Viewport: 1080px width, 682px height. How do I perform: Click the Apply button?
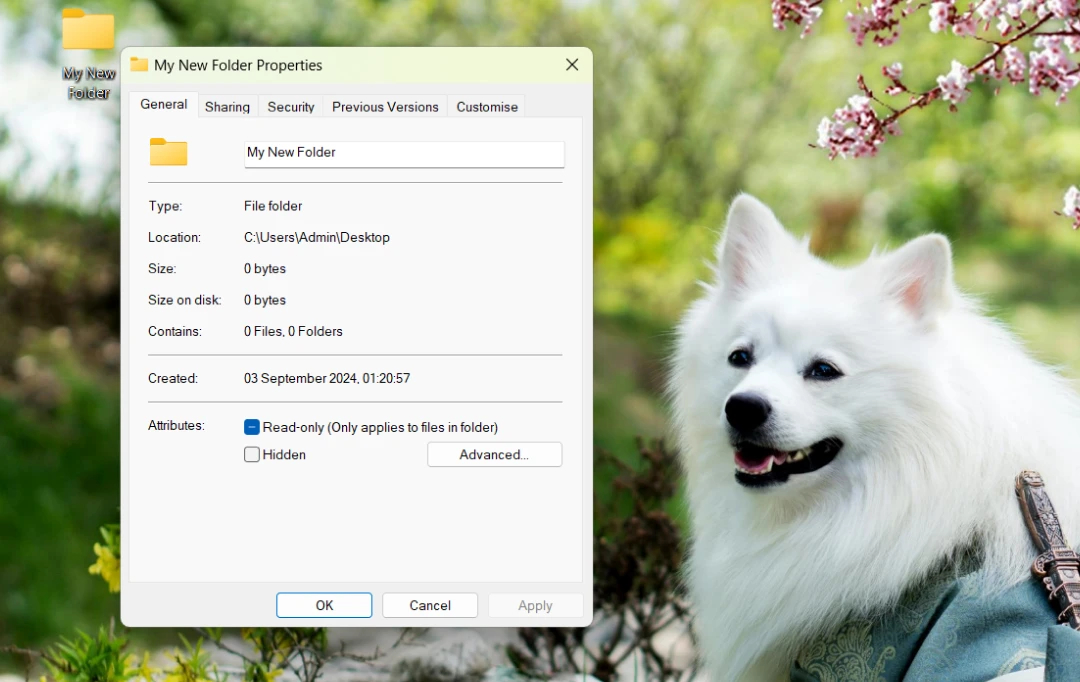[535, 605]
